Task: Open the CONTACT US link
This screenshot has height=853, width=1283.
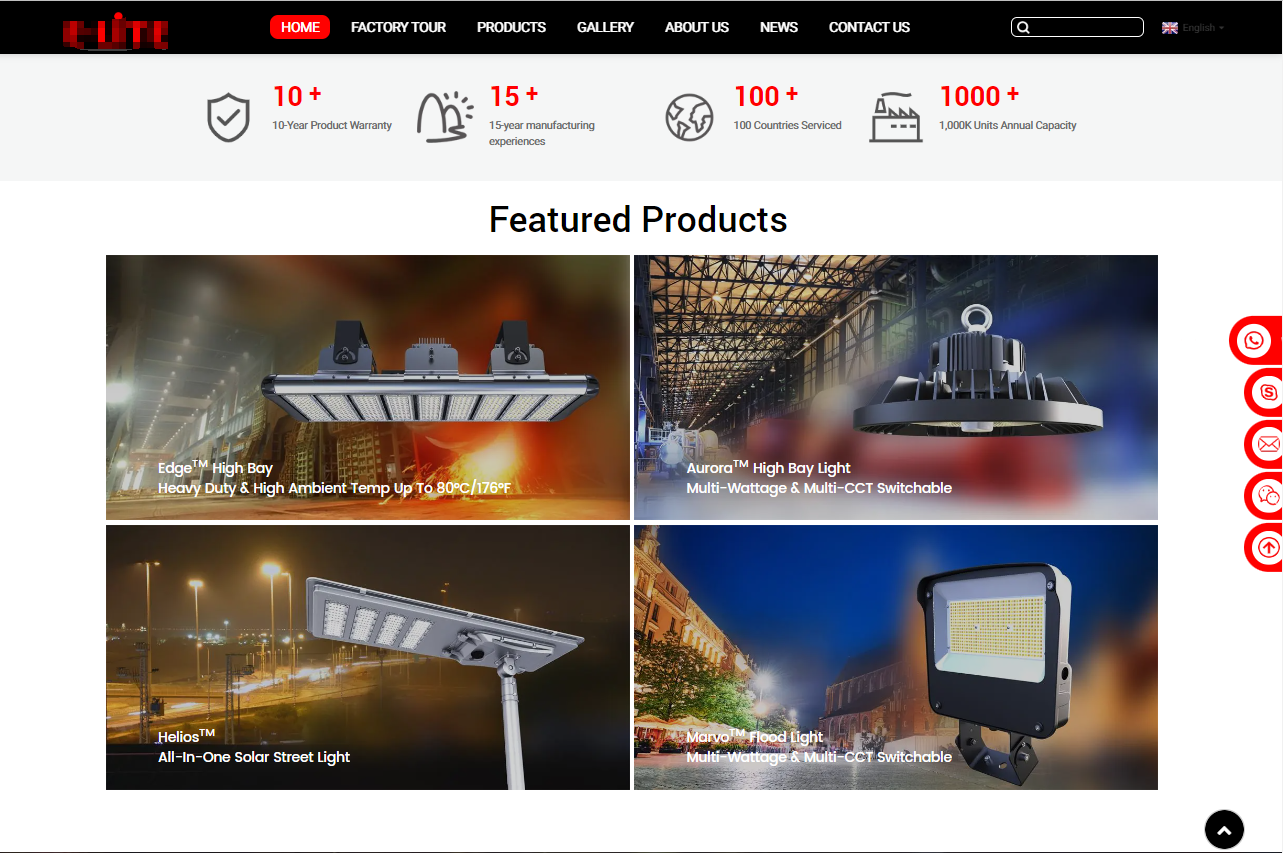Action: tap(869, 27)
